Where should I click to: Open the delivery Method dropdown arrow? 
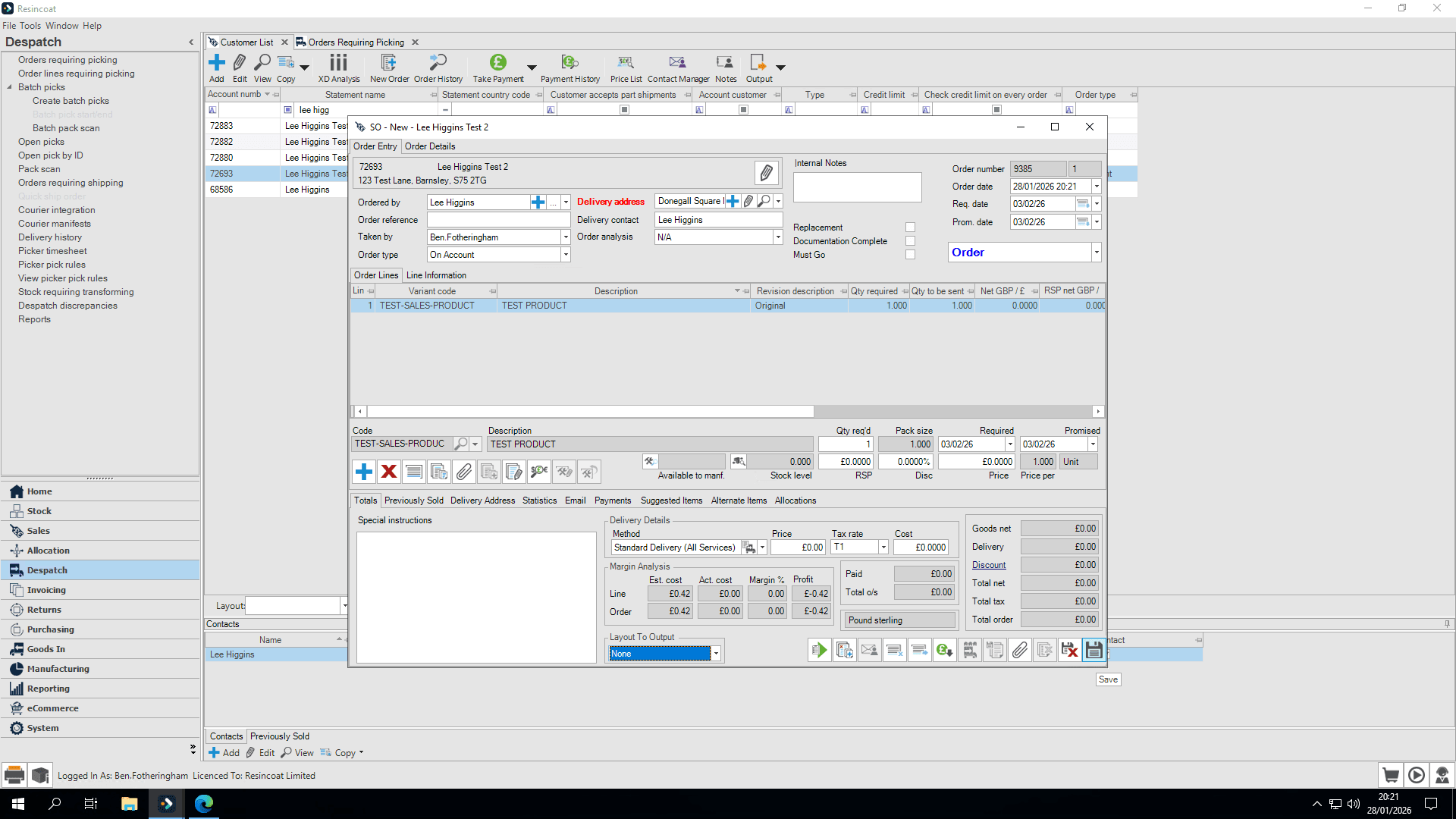tap(763, 548)
